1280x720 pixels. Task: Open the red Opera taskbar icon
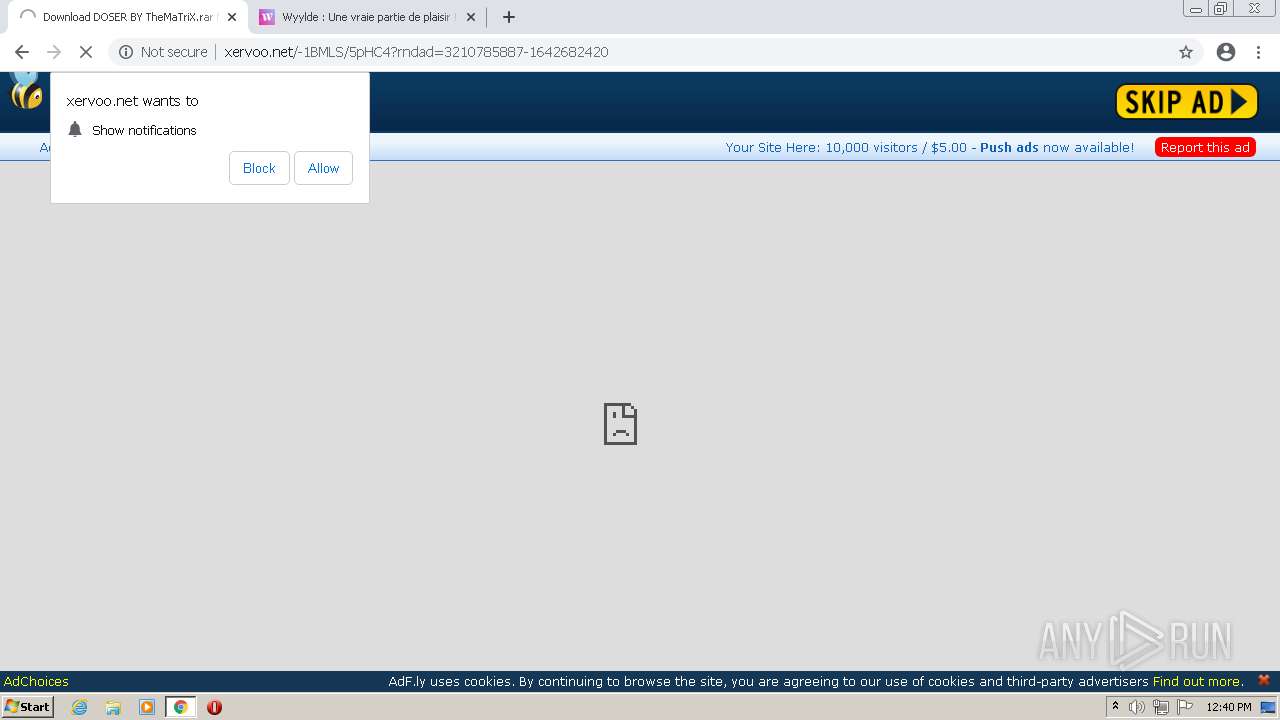click(214, 707)
